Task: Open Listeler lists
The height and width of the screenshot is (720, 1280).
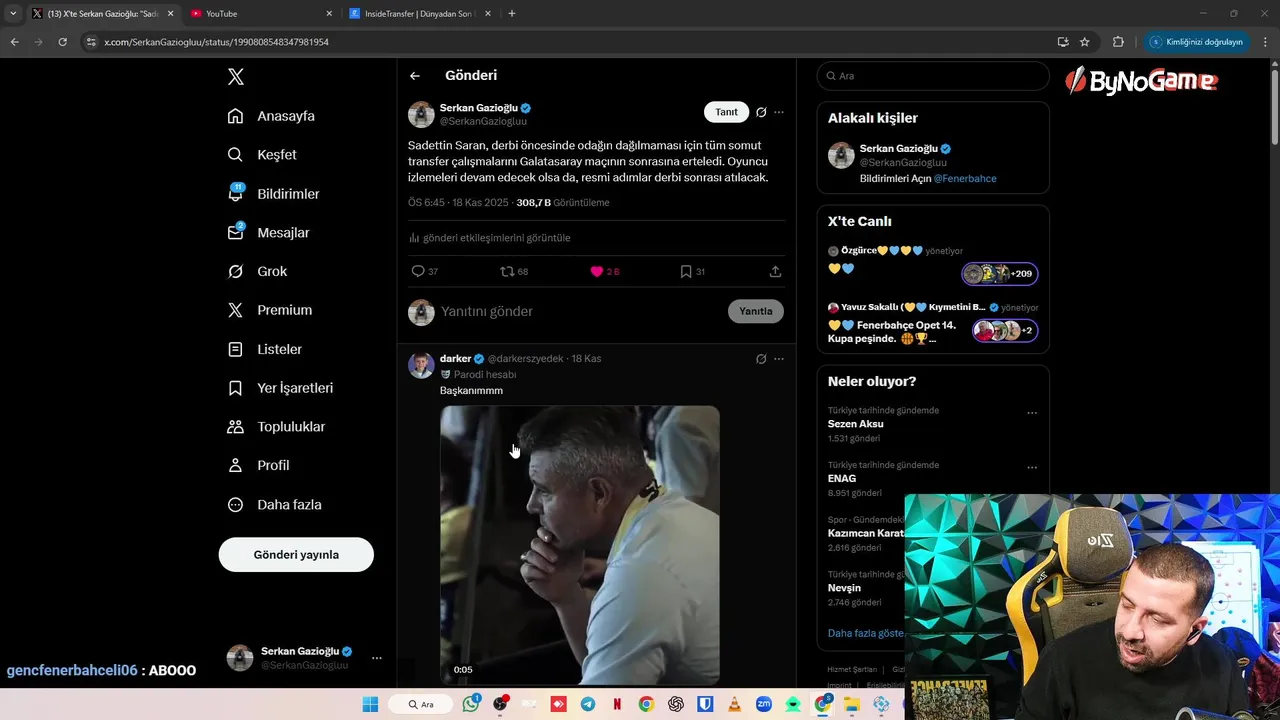Action: [x=264, y=349]
